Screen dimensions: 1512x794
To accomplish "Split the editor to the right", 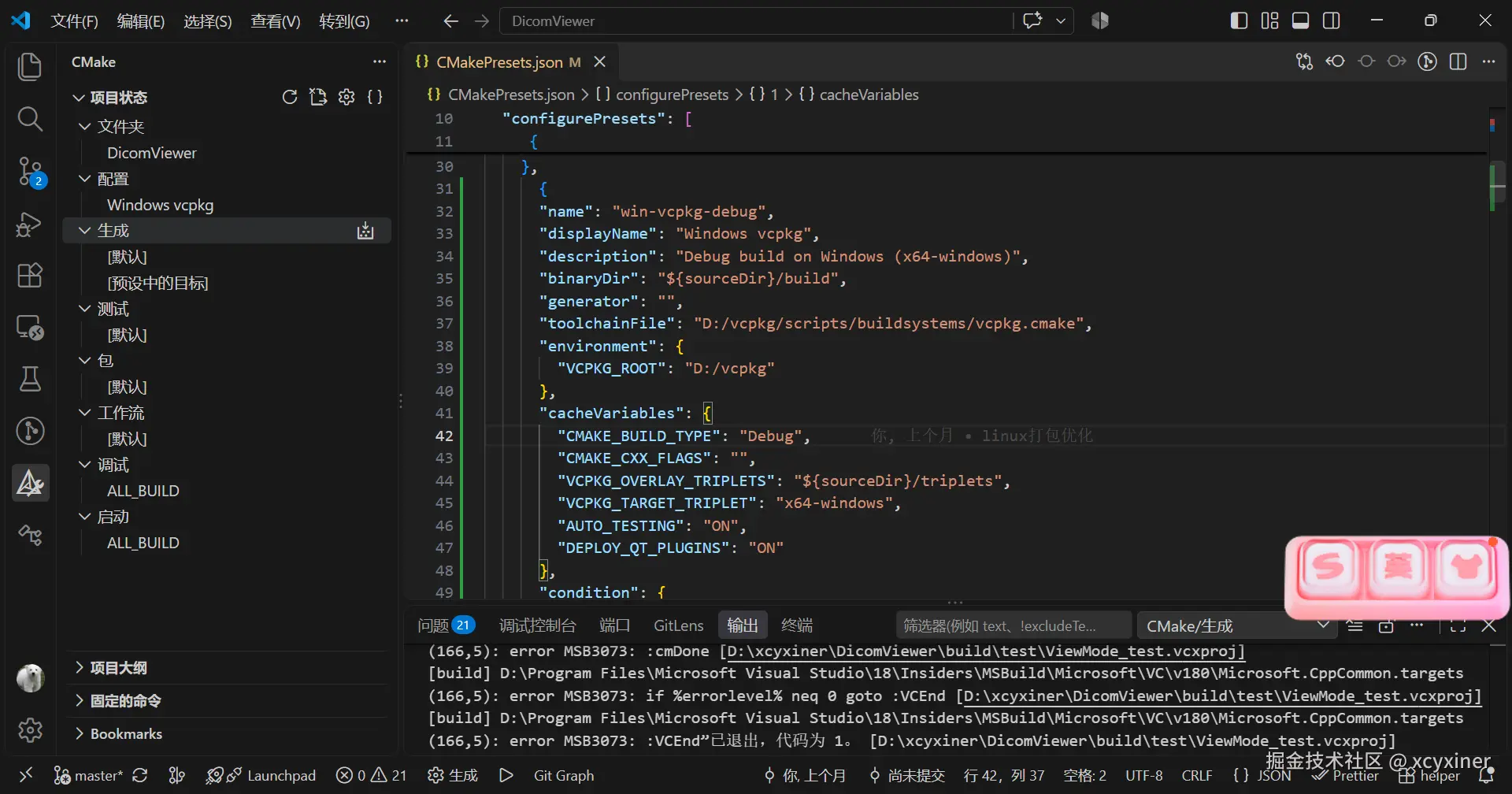I will point(1458,61).
